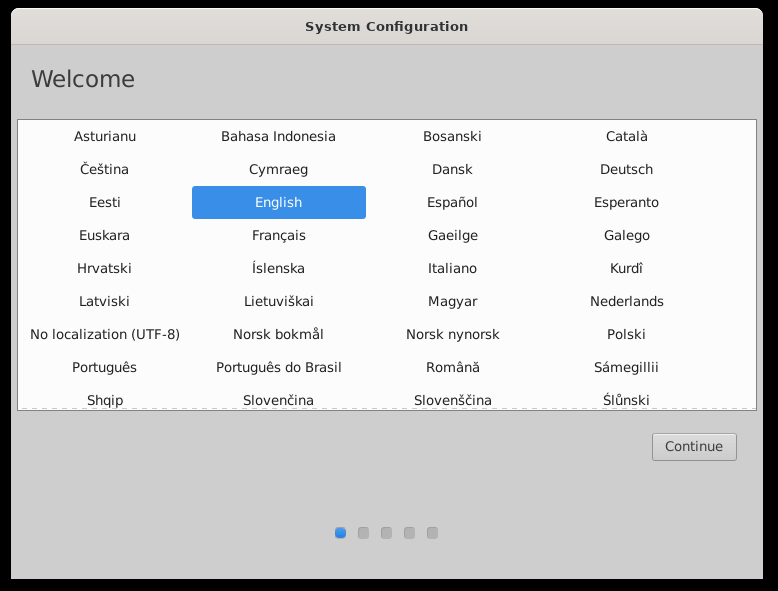Select Polski as system language
Image resolution: width=778 pixels, height=591 pixels.
(626, 334)
